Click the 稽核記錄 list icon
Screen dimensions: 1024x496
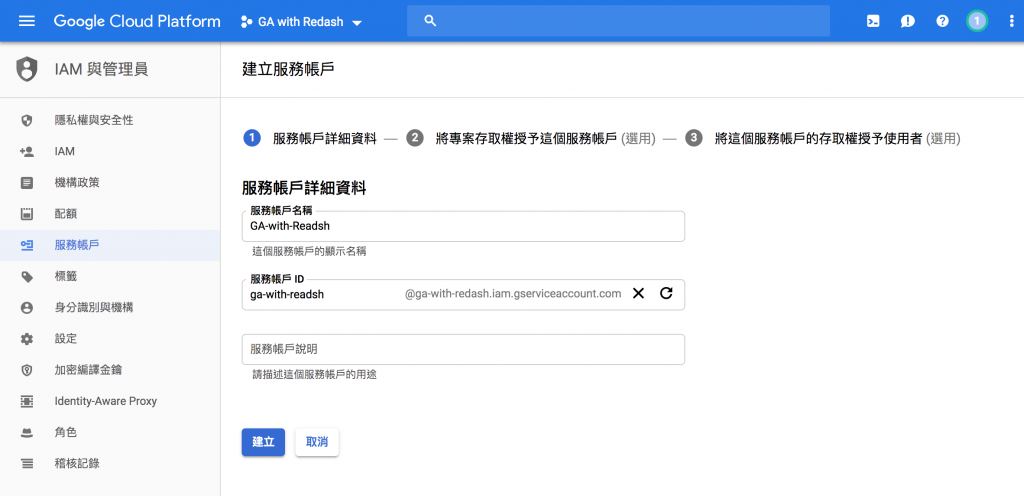27,464
